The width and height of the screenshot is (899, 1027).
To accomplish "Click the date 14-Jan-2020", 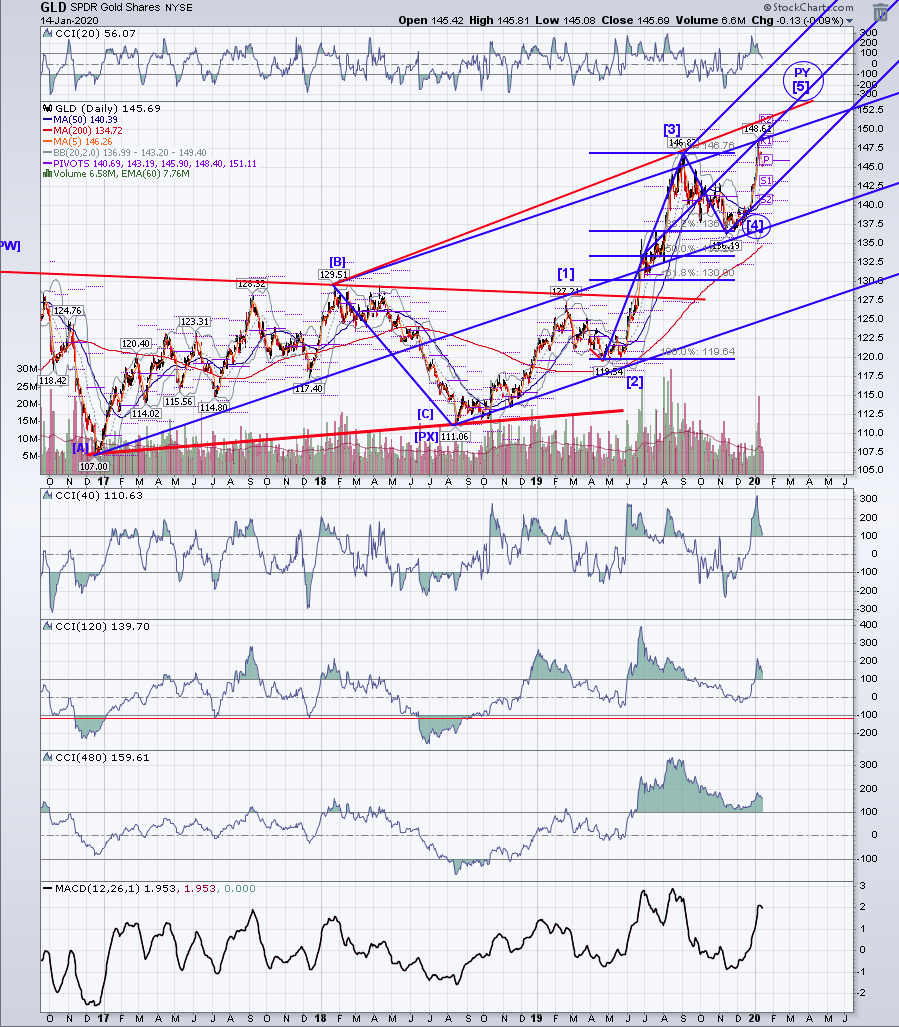I will coord(69,20).
